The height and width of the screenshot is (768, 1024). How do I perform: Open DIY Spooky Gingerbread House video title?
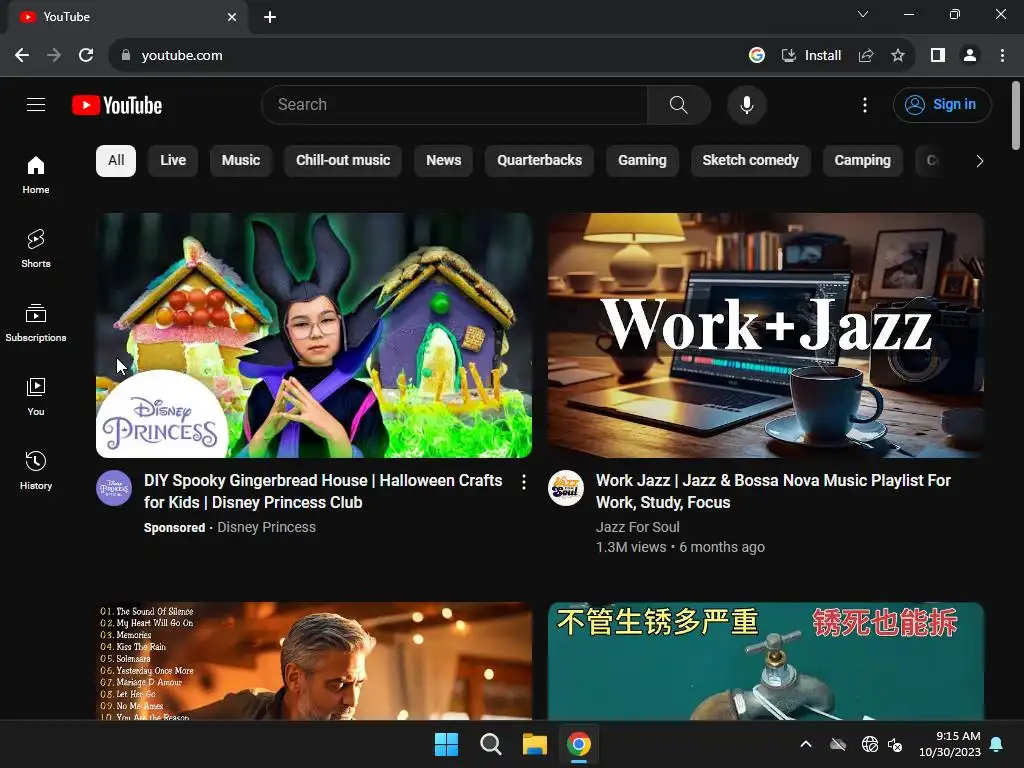coord(323,491)
